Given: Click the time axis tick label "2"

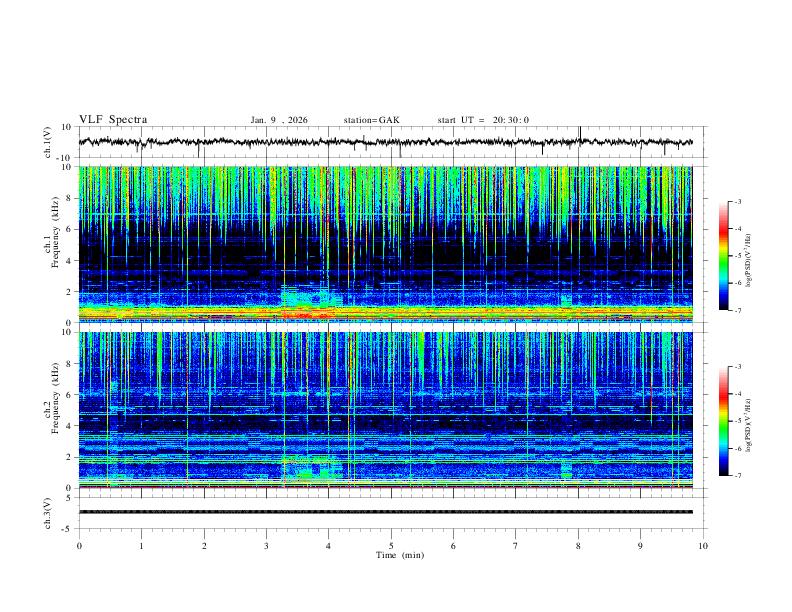Looking at the screenshot, I should click(204, 546).
